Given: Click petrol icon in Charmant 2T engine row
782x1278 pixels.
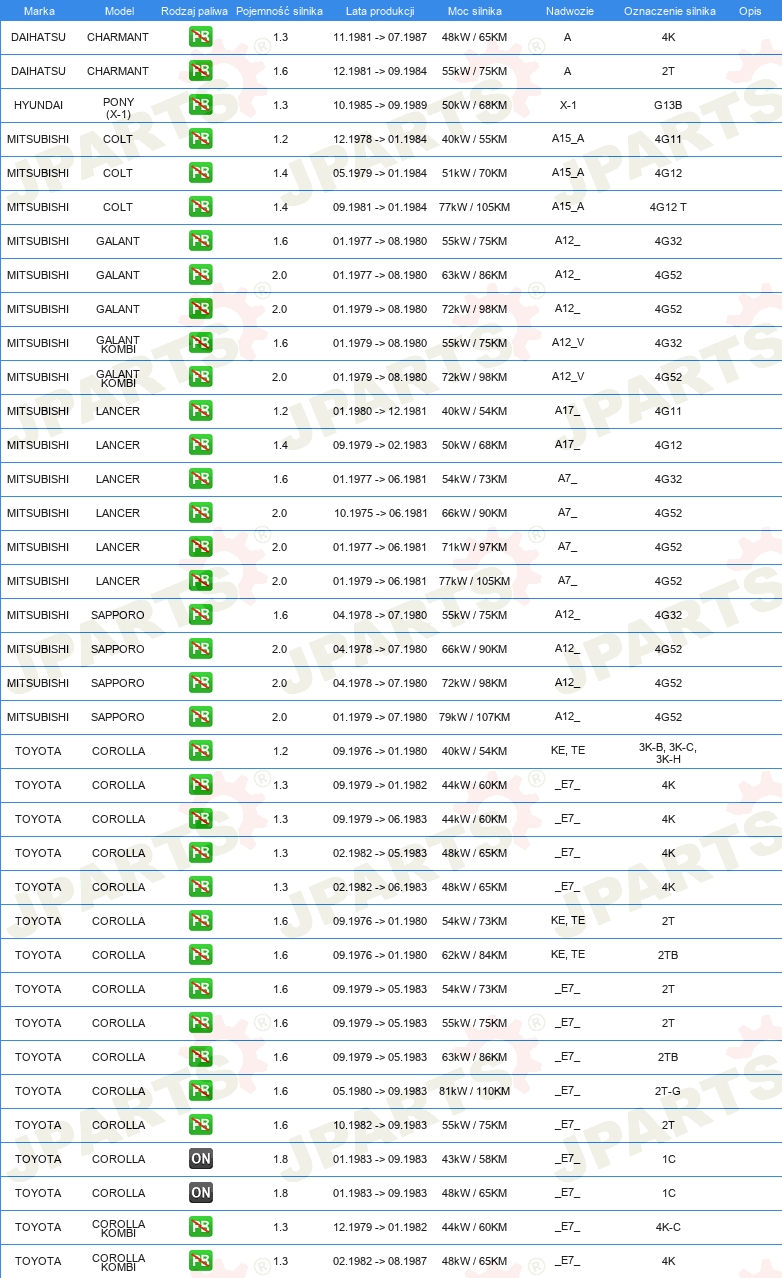Looking at the screenshot, I should coord(201,71).
